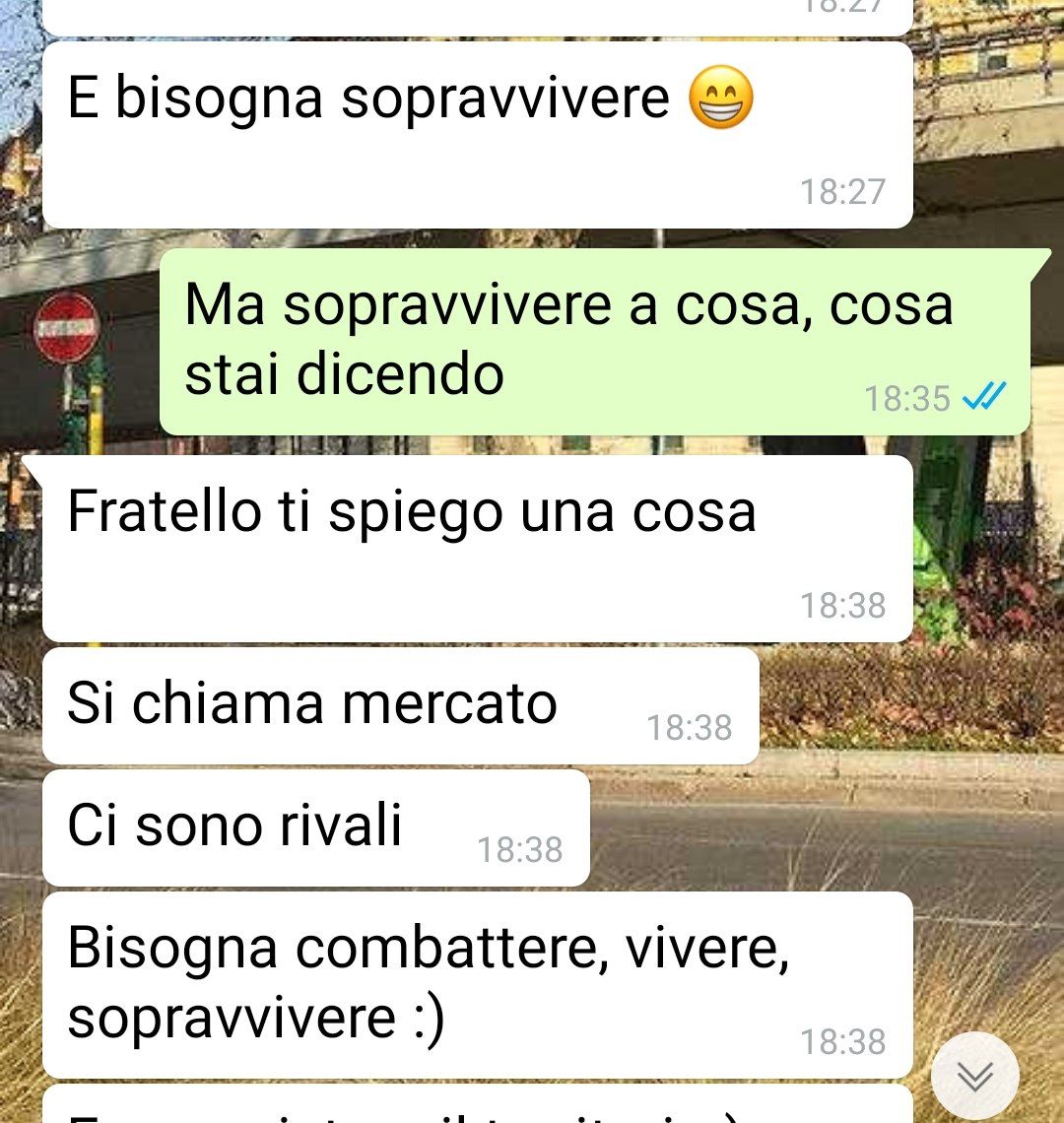This screenshot has width=1064, height=1123.
Task: Select the "Bisogna combattere, vivere" message
Action: (x=477, y=985)
